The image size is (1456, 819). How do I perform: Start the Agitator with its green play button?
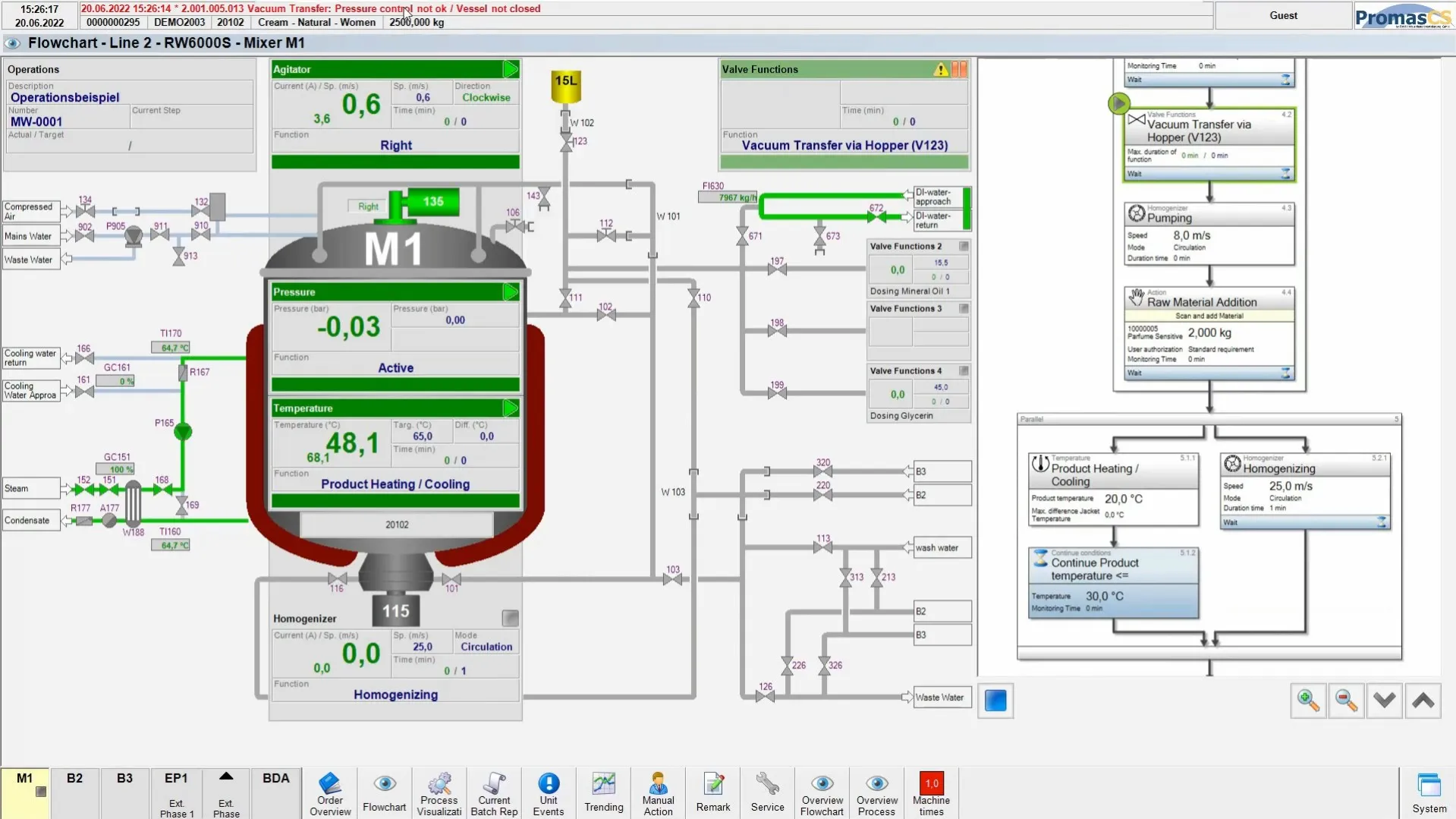[x=511, y=70]
